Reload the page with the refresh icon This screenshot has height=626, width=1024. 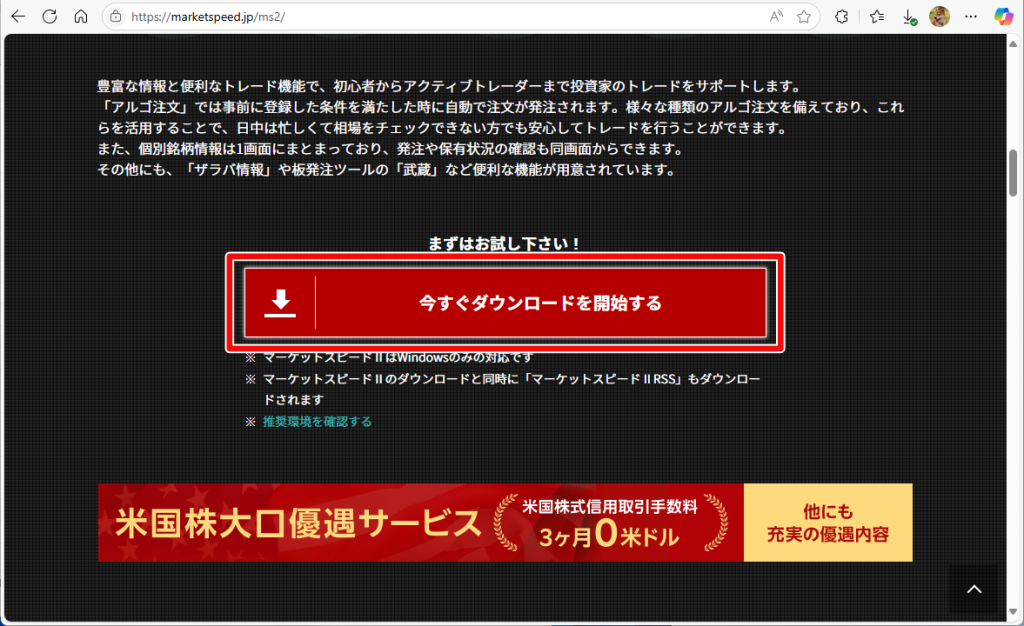(49, 17)
